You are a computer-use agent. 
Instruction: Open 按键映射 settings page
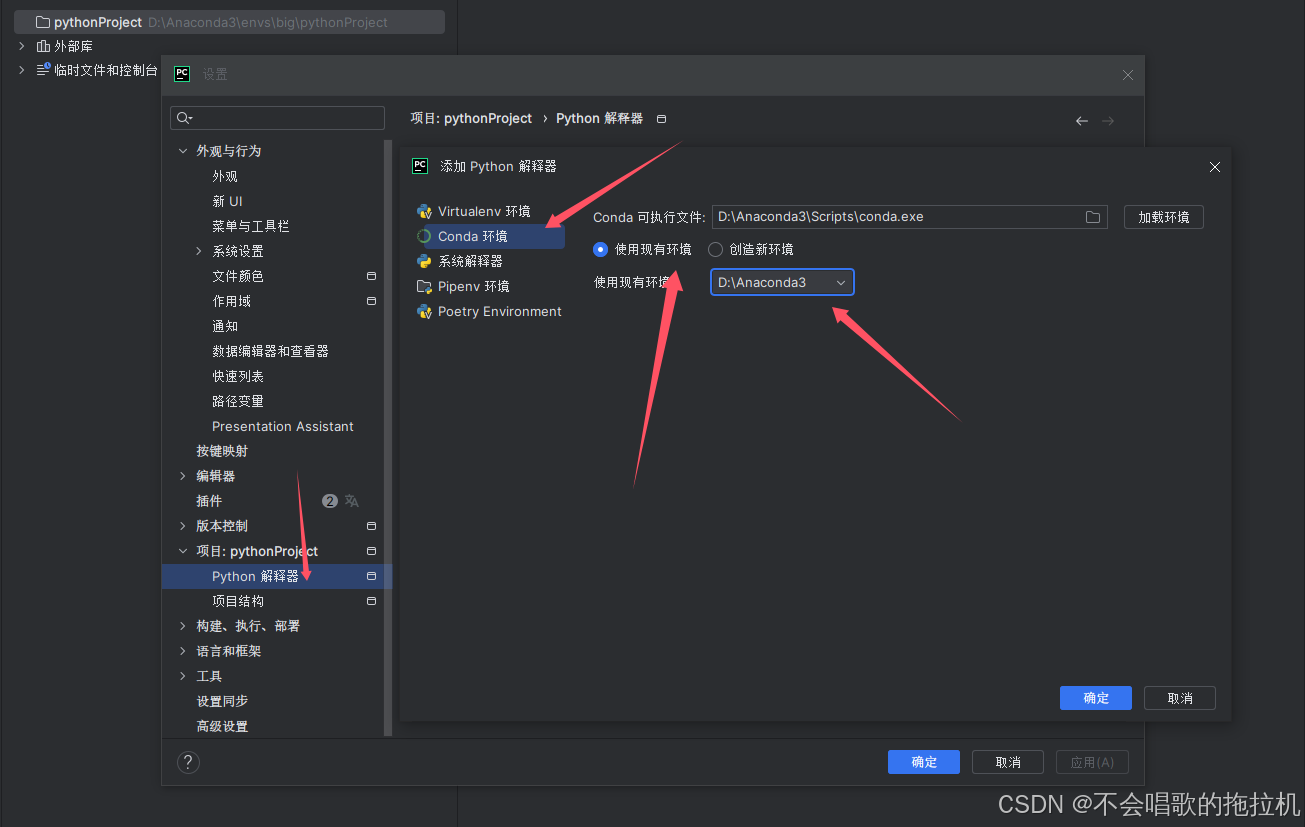(x=222, y=451)
